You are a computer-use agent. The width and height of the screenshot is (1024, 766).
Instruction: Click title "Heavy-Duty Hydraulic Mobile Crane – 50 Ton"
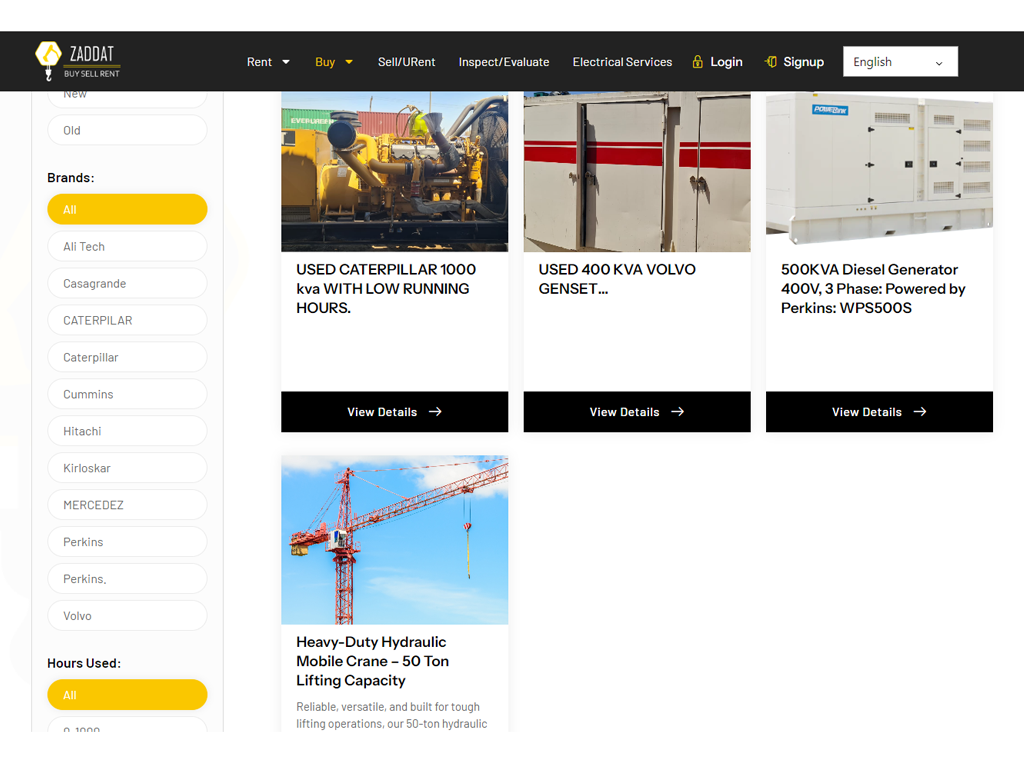click(x=372, y=661)
